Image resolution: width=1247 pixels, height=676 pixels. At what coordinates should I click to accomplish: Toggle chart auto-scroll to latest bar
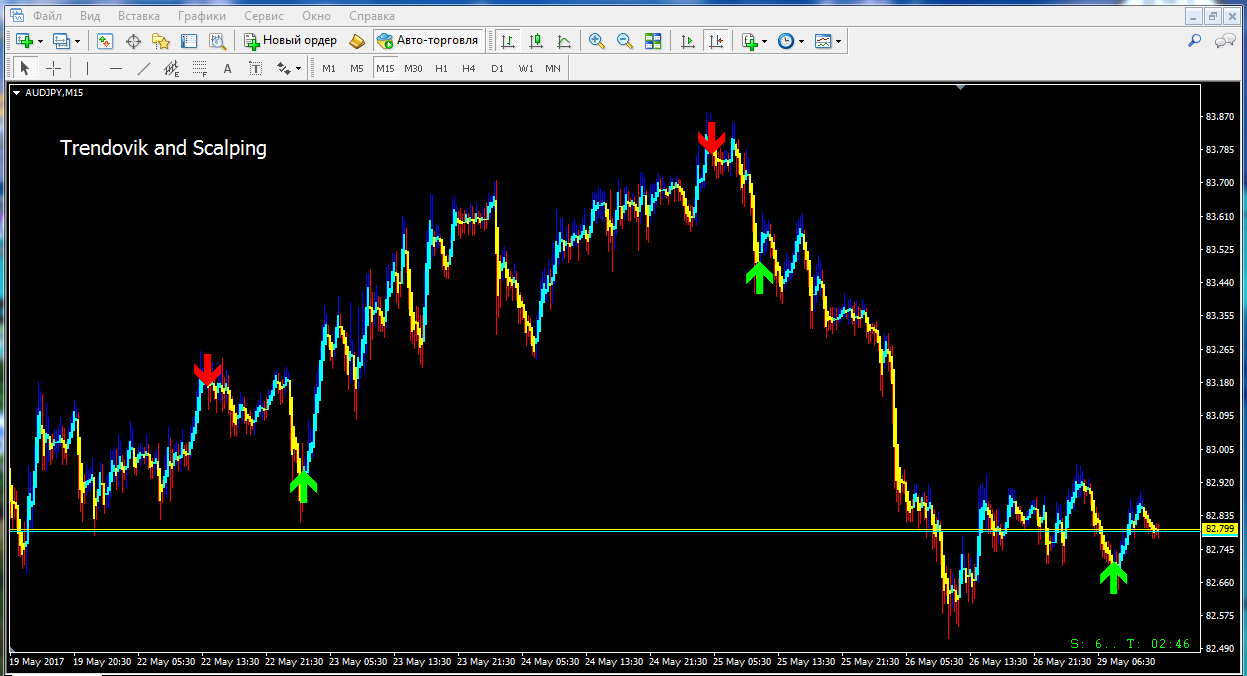click(x=687, y=41)
